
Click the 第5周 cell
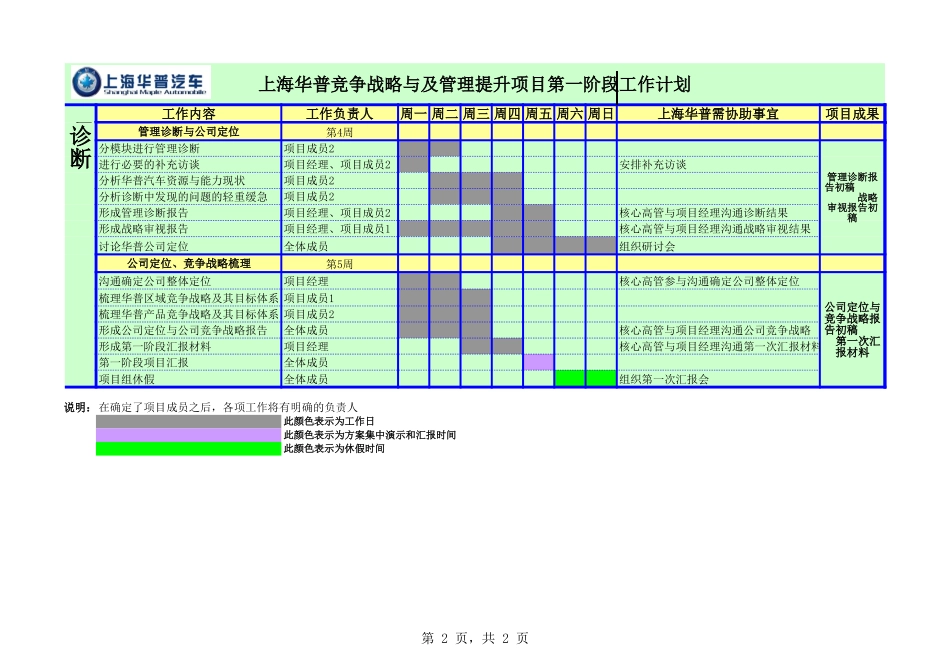339,264
